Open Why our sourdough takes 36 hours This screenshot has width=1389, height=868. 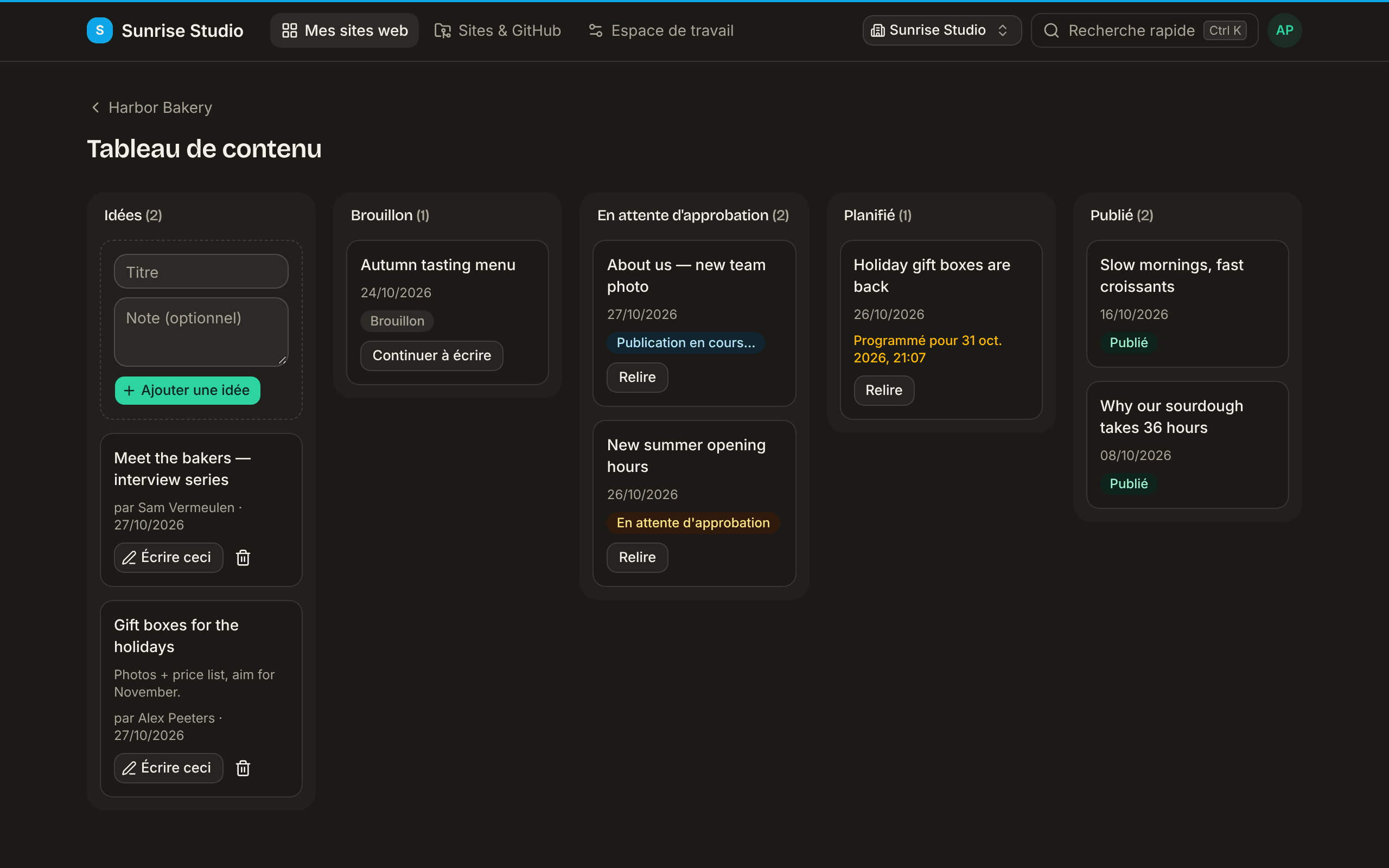click(x=1187, y=445)
